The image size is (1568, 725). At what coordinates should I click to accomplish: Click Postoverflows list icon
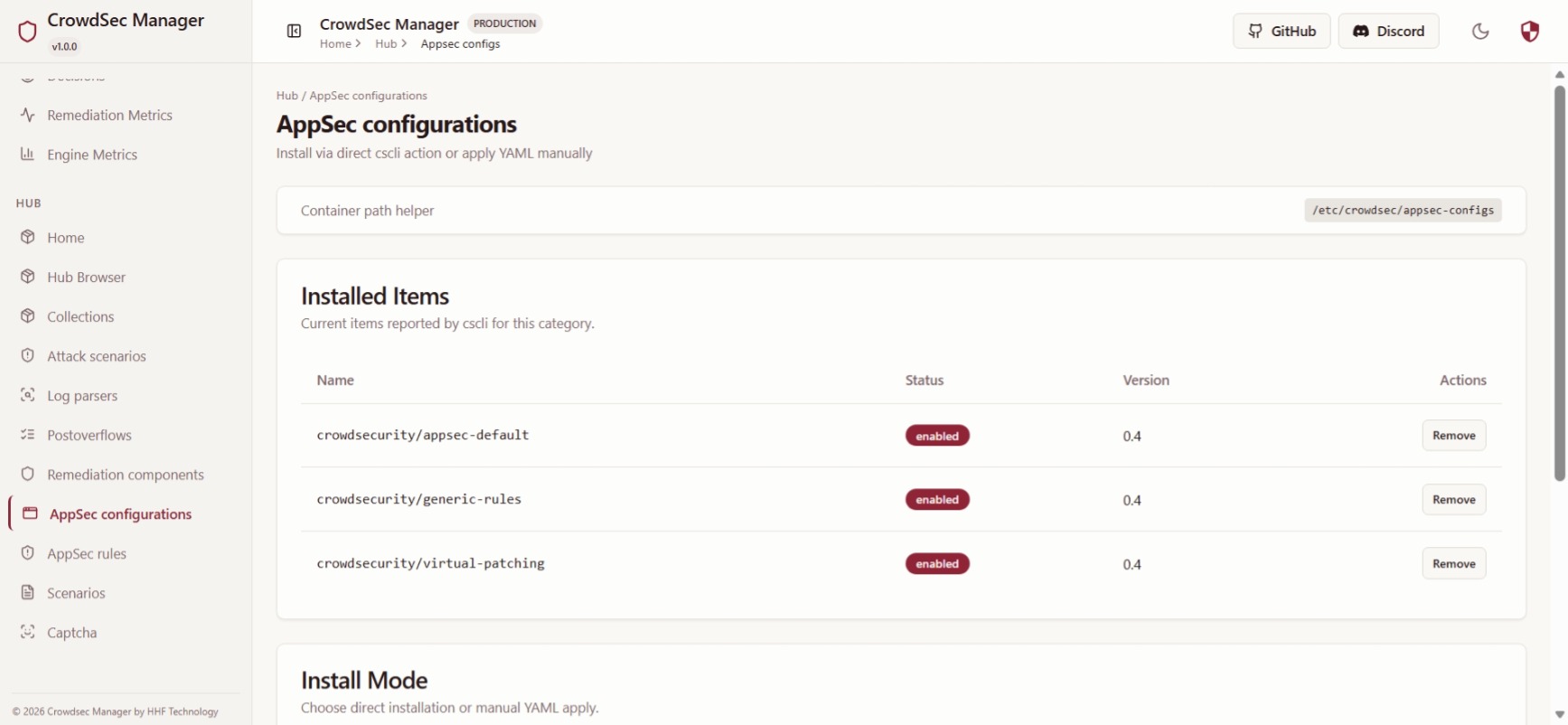coord(28,435)
